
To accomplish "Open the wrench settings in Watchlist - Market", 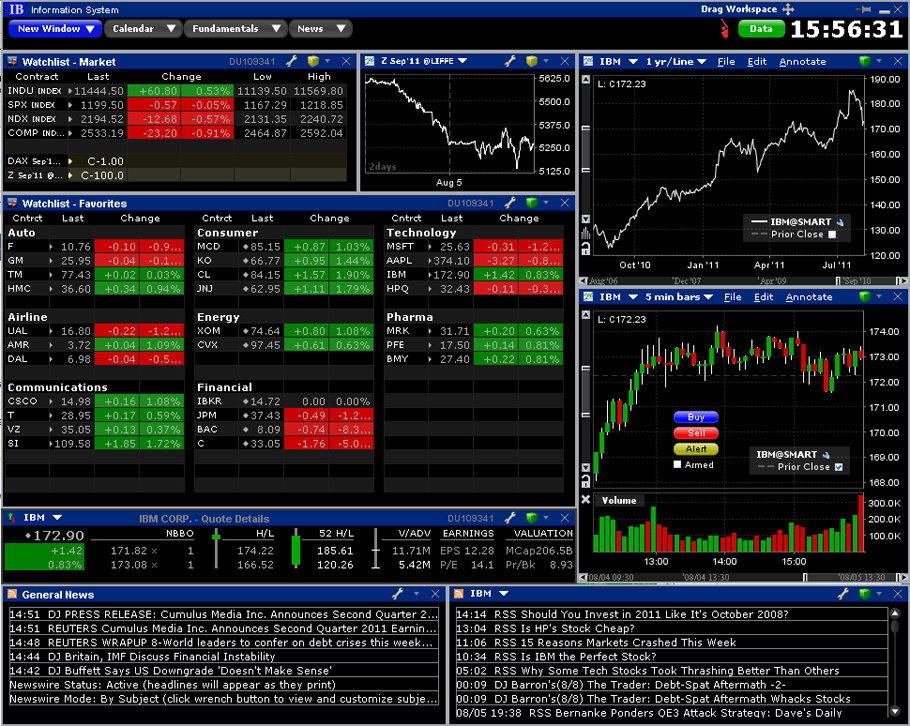I will click(x=292, y=61).
